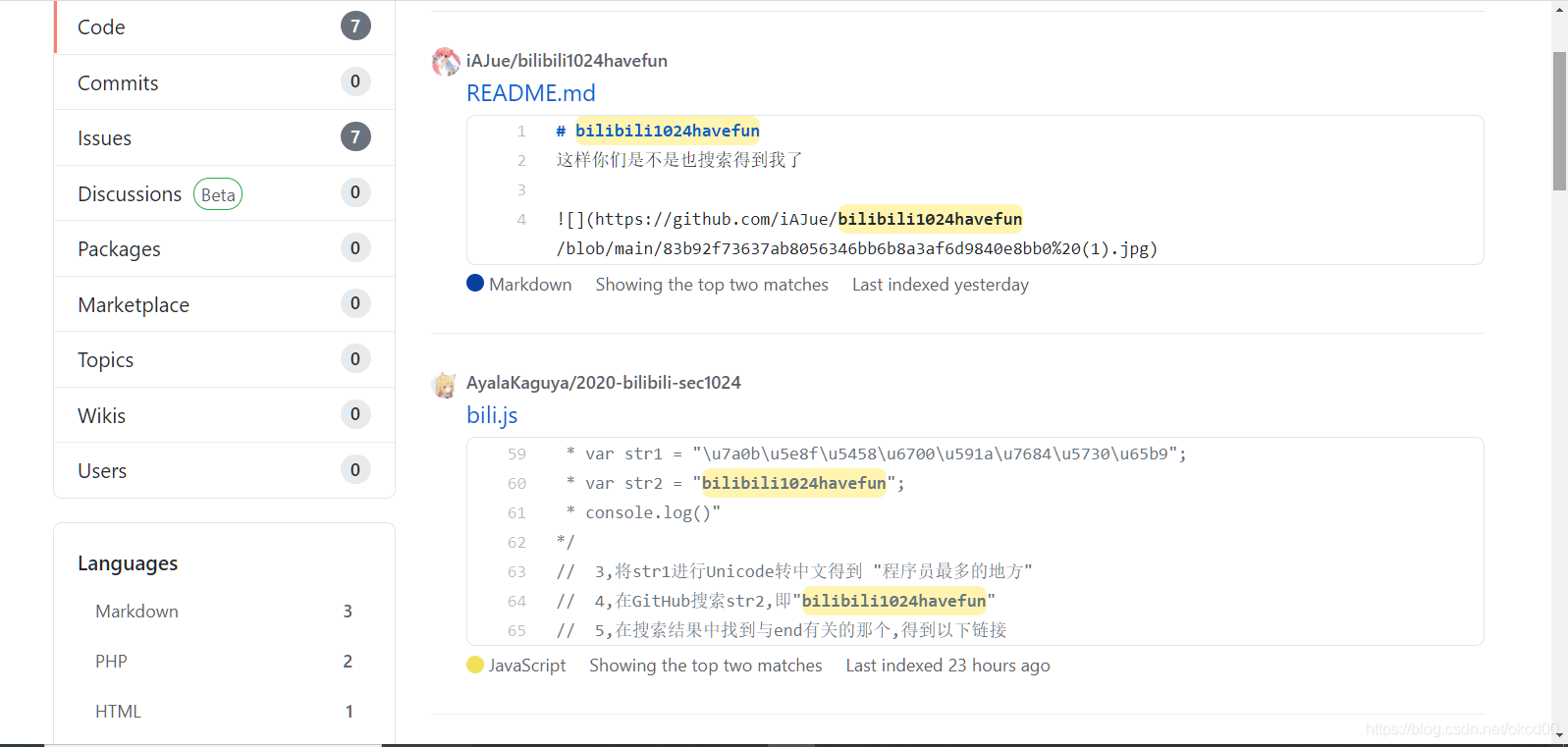Click the vertical scrollbar thumb

pos(1559,121)
